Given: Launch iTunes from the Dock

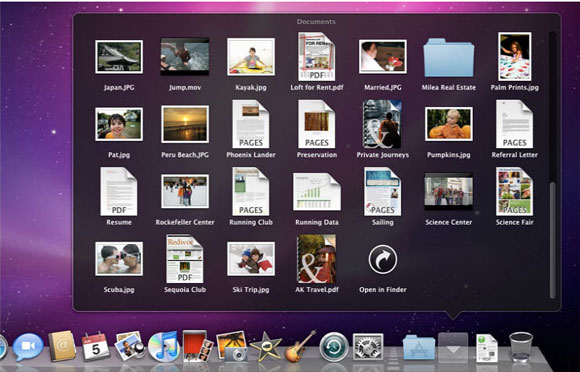Looking at the screenshot, I should click(163, 346).
